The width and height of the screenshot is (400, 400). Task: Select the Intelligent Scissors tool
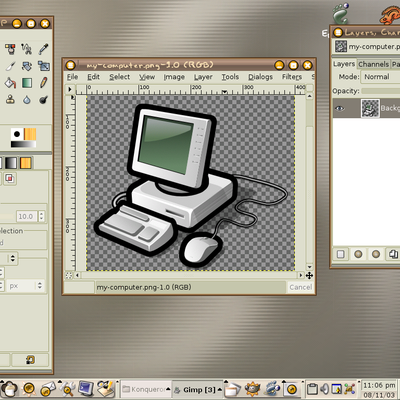coord(27,49)
